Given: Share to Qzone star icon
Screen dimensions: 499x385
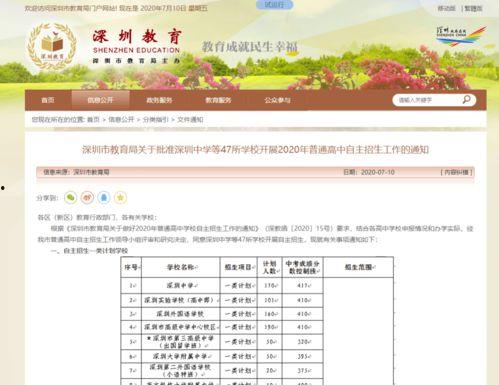Looking at the screenshot, I should (120, 198).
